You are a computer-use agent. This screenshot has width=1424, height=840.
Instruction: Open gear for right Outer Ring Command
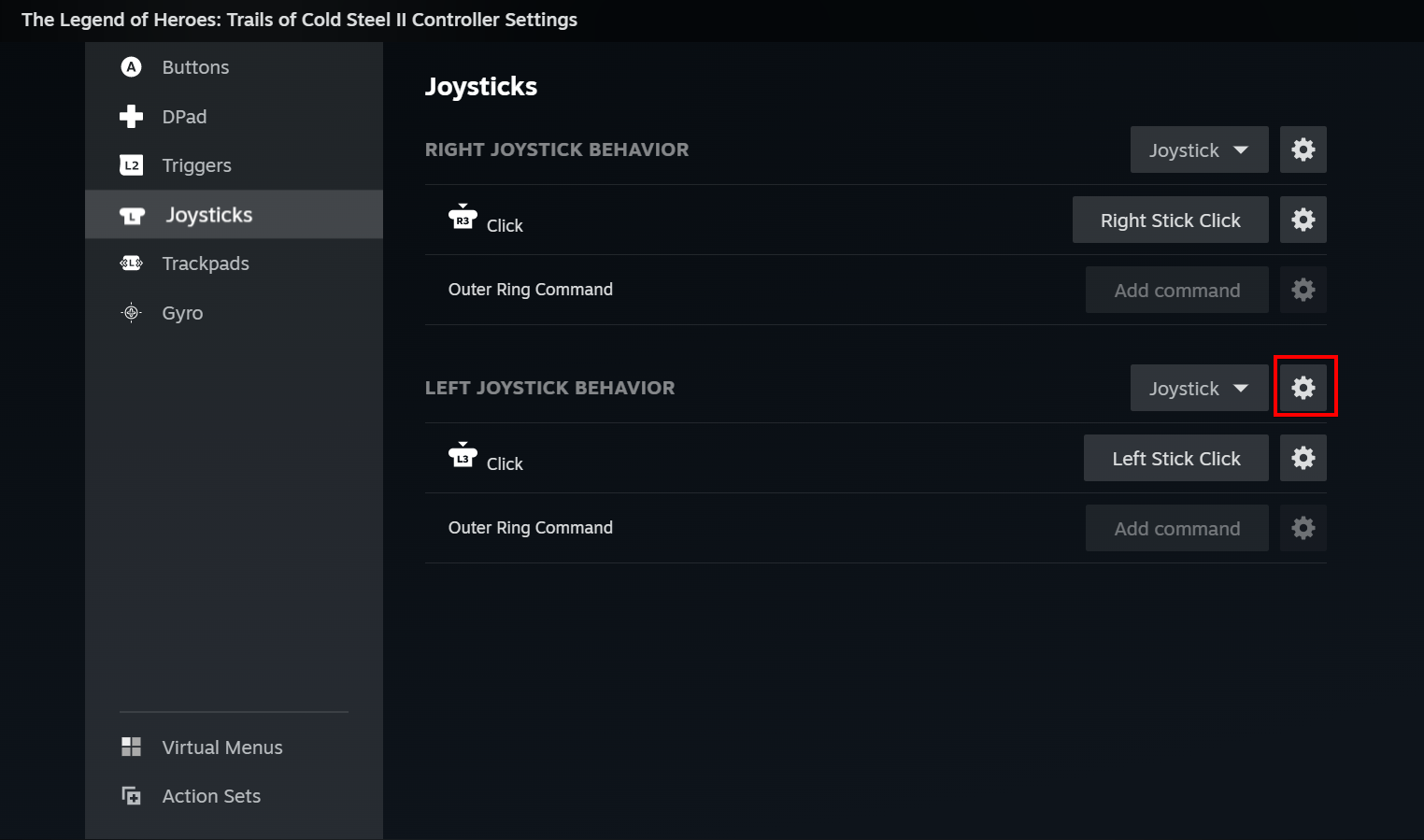(1303, 290)
